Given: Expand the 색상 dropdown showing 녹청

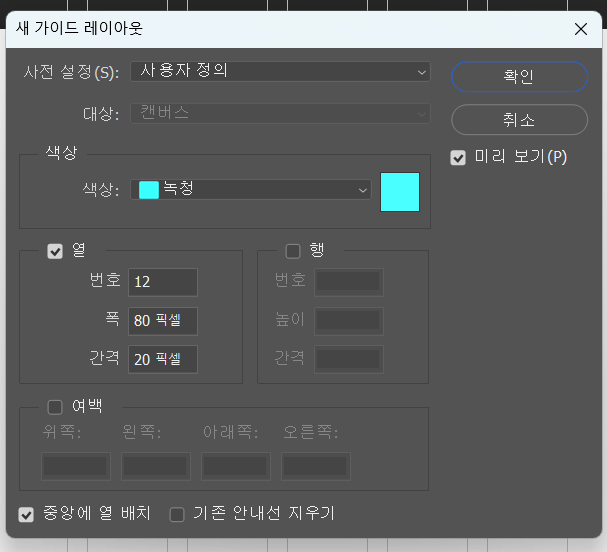Looking at the screenshot, I should point(251,190).
